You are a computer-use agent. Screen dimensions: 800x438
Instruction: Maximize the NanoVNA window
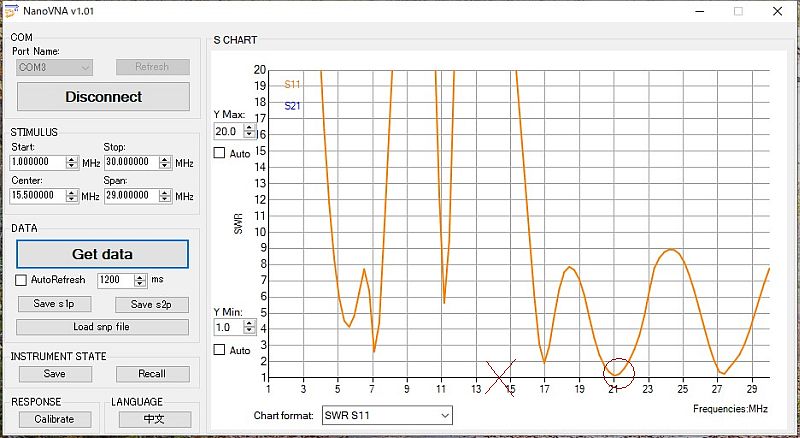(738, 11)
